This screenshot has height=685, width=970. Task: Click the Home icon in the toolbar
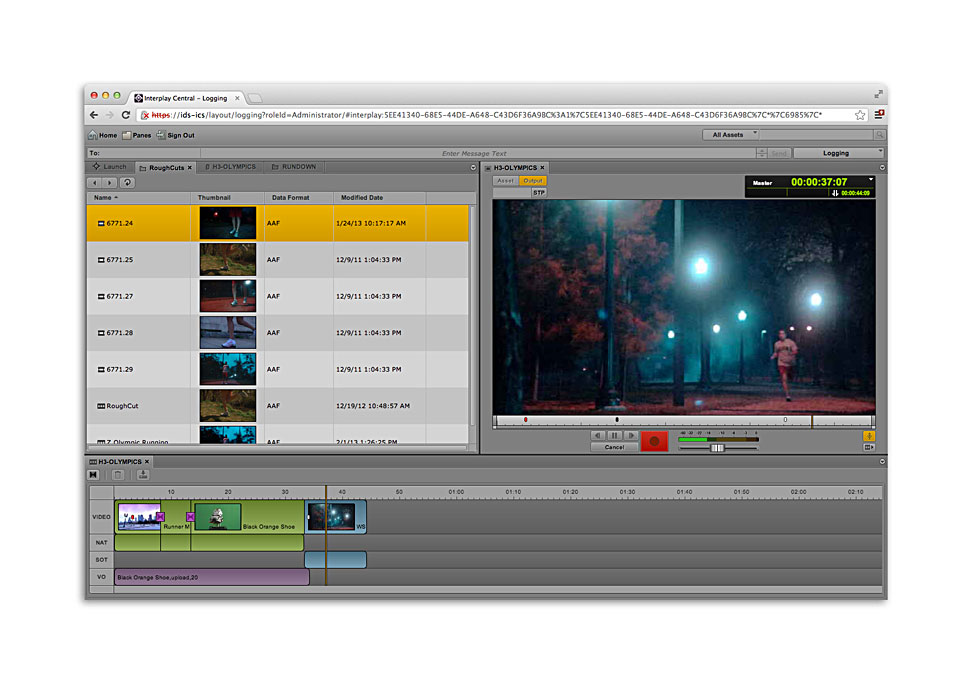pos(93,135)
